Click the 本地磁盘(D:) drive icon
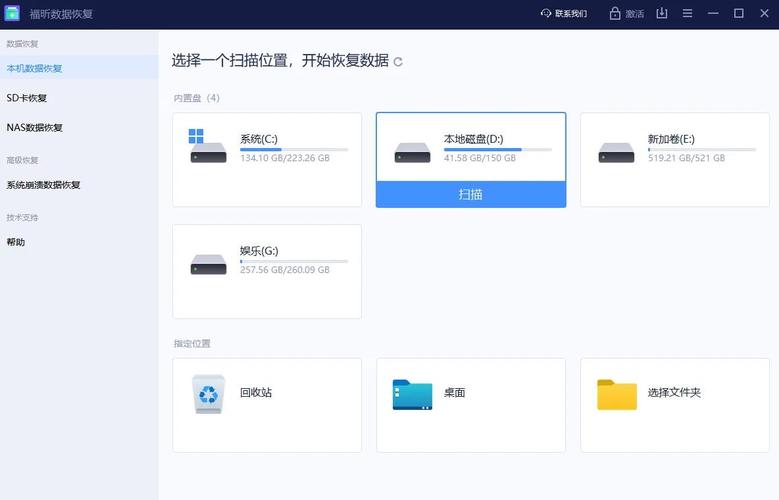The image size is (779, 500). [x=412, y=152]
